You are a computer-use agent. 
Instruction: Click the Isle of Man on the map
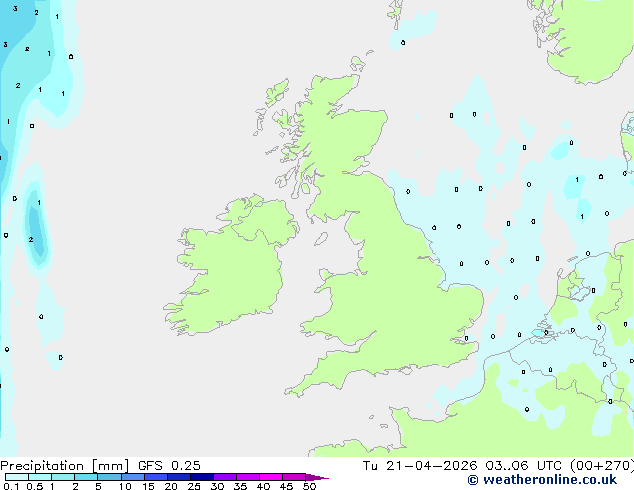click(x=321, y=239)
